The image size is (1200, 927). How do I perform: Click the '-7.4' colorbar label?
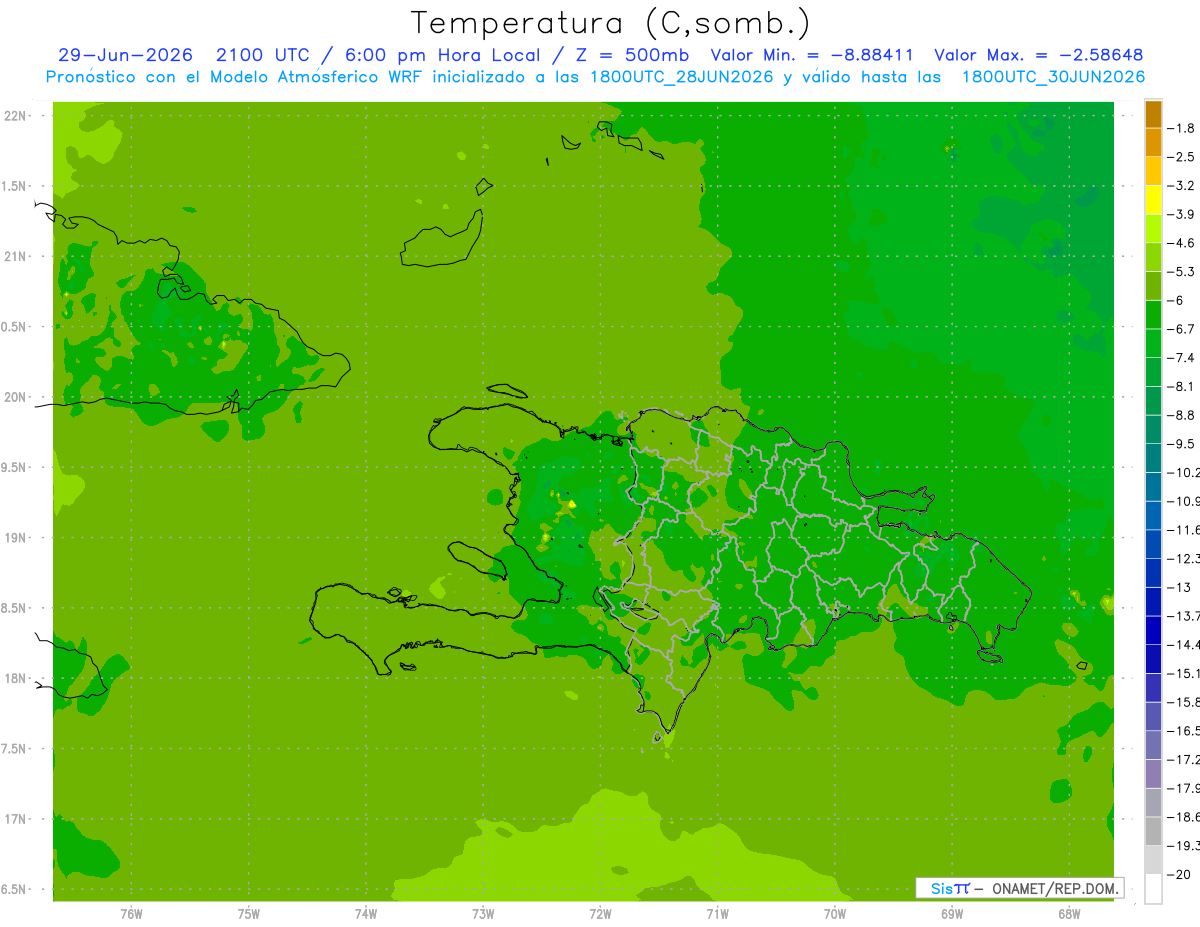[1181, 357]
